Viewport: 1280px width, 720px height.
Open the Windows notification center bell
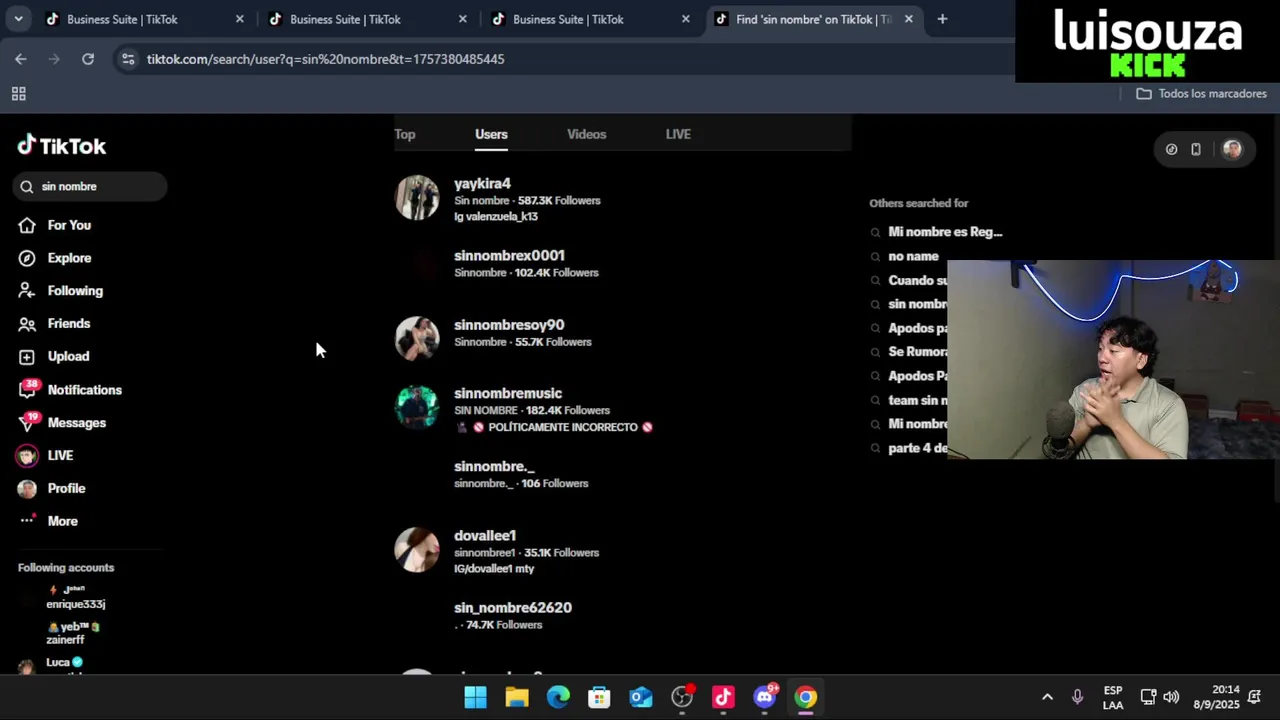[1255, 697]
